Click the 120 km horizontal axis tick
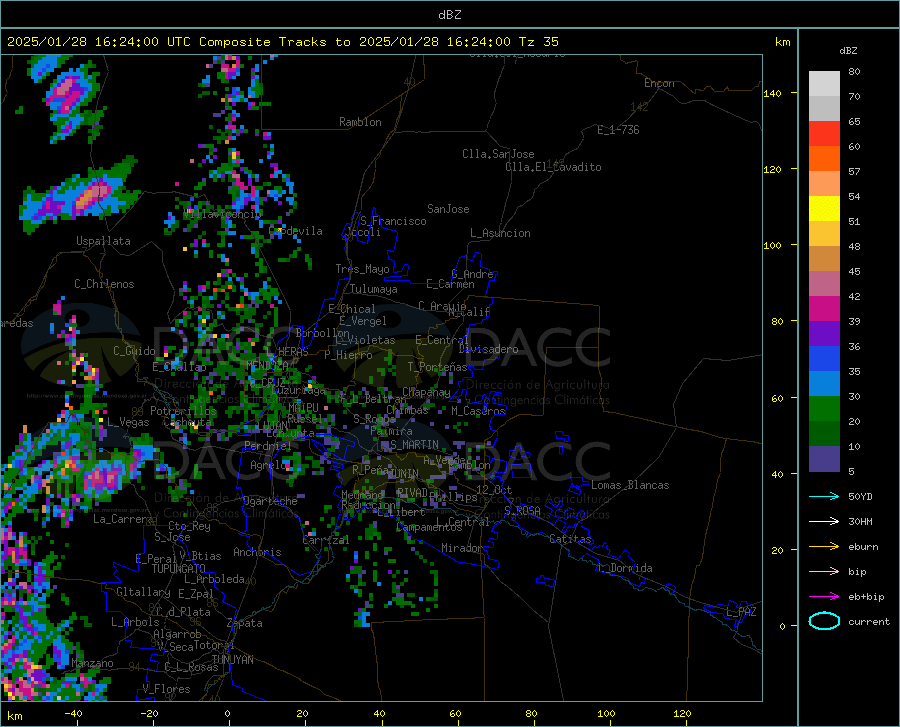This screenshot has height=727, width=900. pyautogui.click(x=682, y=713)
